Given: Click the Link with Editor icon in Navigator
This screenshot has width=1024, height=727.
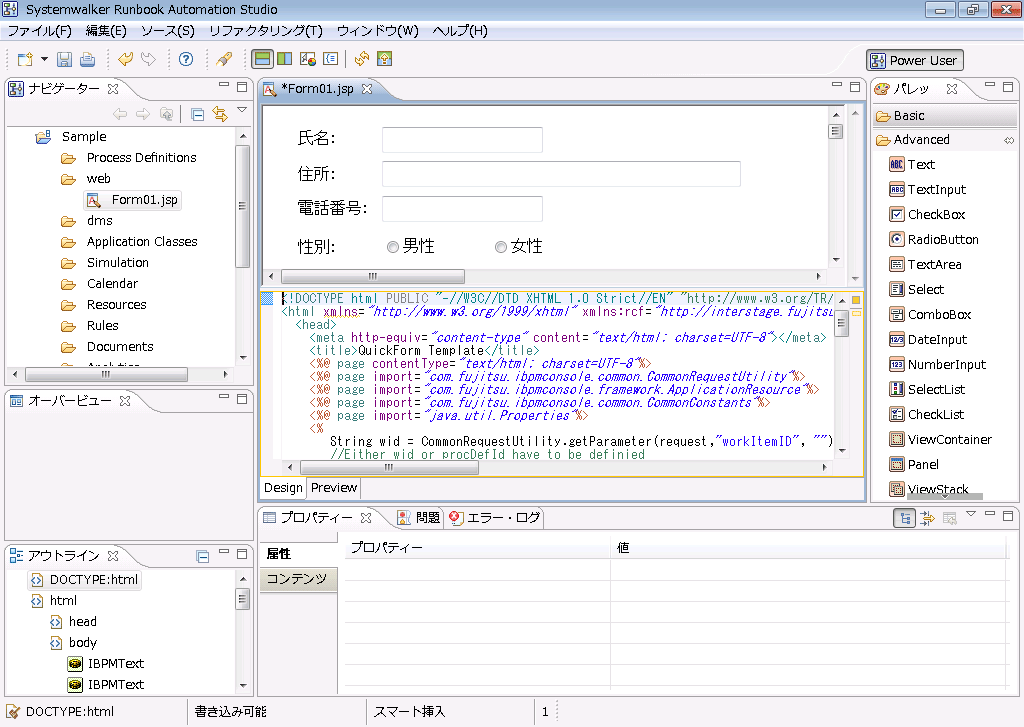Looking at the screenshot, I should click(220, 114).
